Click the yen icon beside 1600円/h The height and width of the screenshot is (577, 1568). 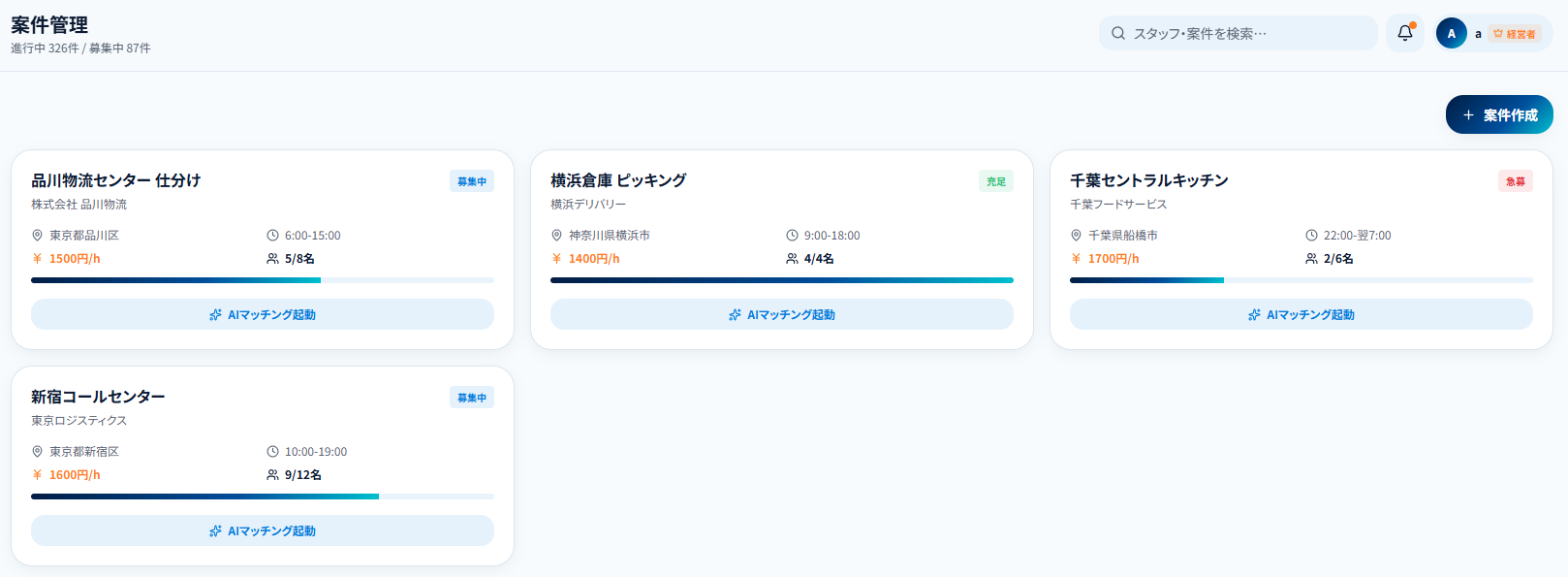pyautogui.click(x=38, y=475)
